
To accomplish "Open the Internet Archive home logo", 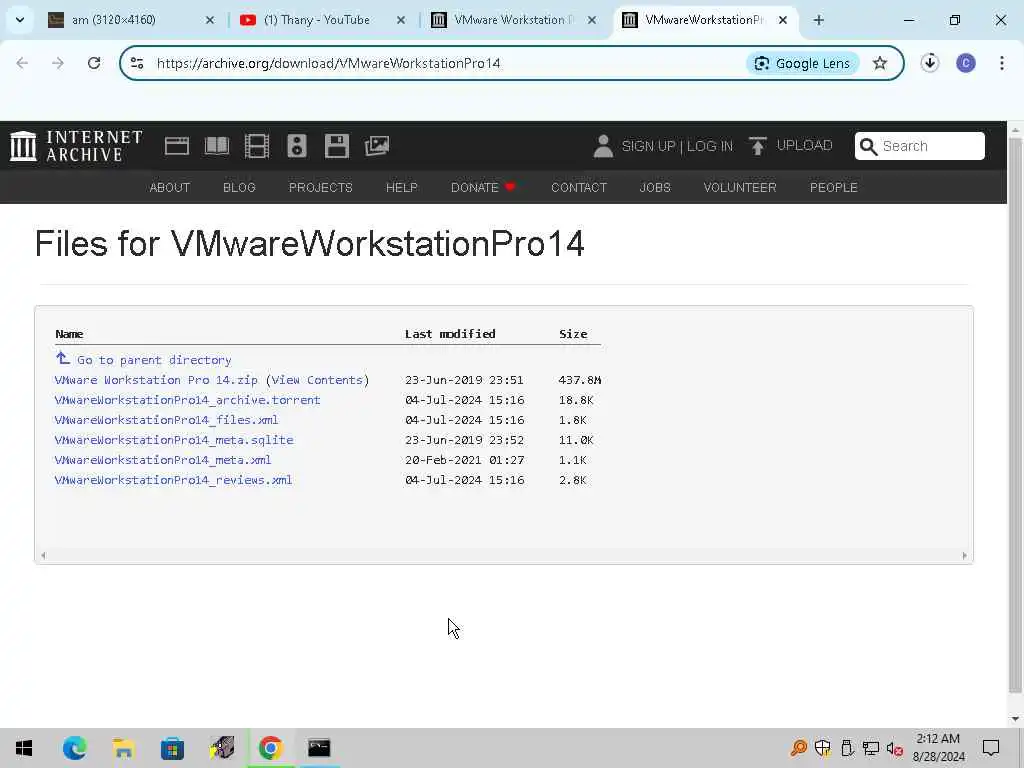I will 76,146.
